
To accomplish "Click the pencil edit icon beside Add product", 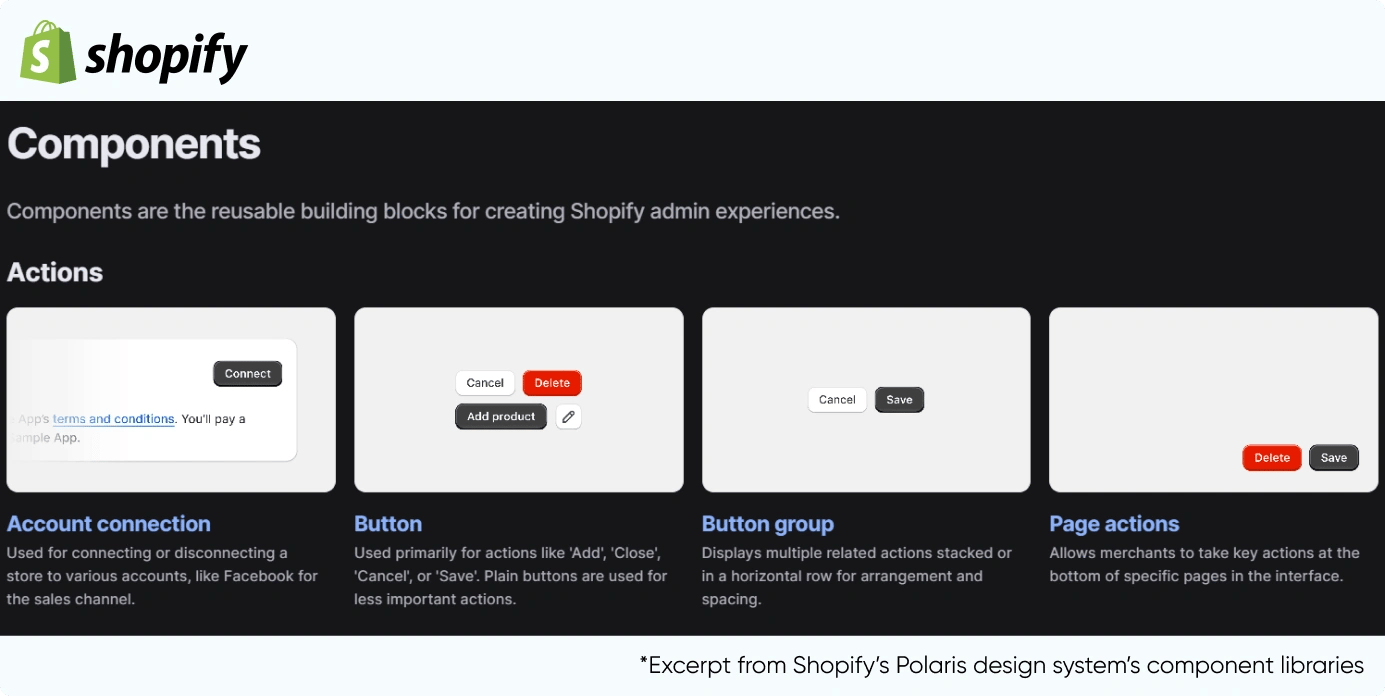I will pos(568,417).
